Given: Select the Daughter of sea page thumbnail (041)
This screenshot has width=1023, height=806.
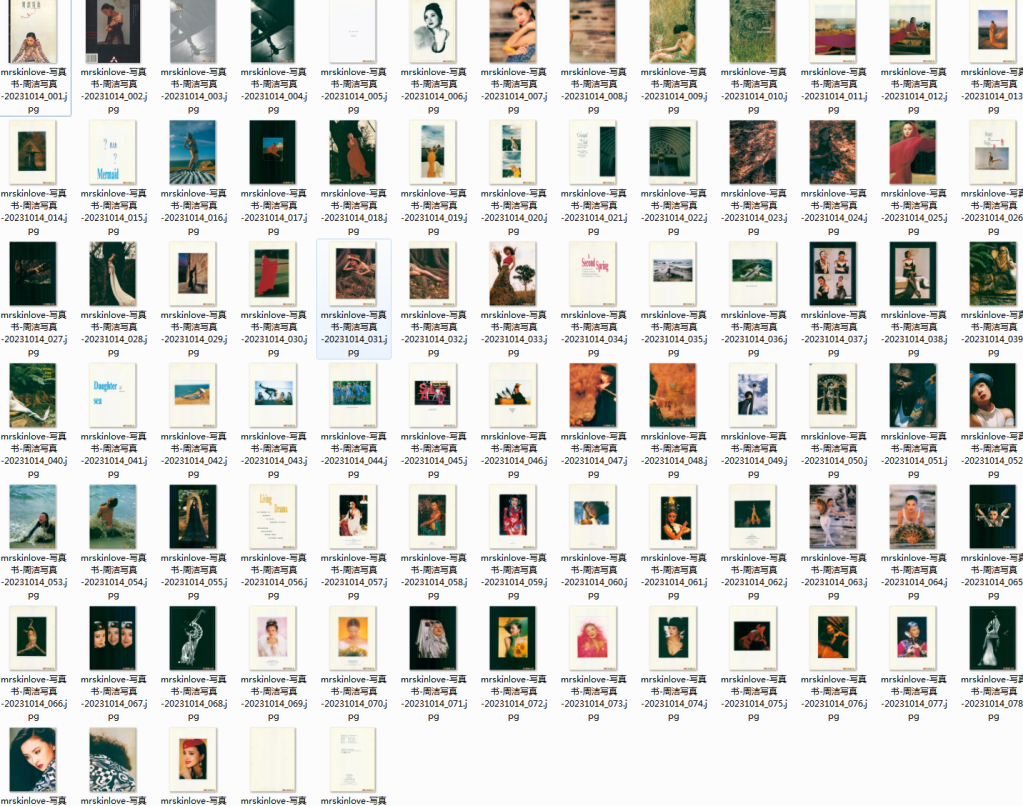Looking at the screenshot, I should (x=113, y=395).
